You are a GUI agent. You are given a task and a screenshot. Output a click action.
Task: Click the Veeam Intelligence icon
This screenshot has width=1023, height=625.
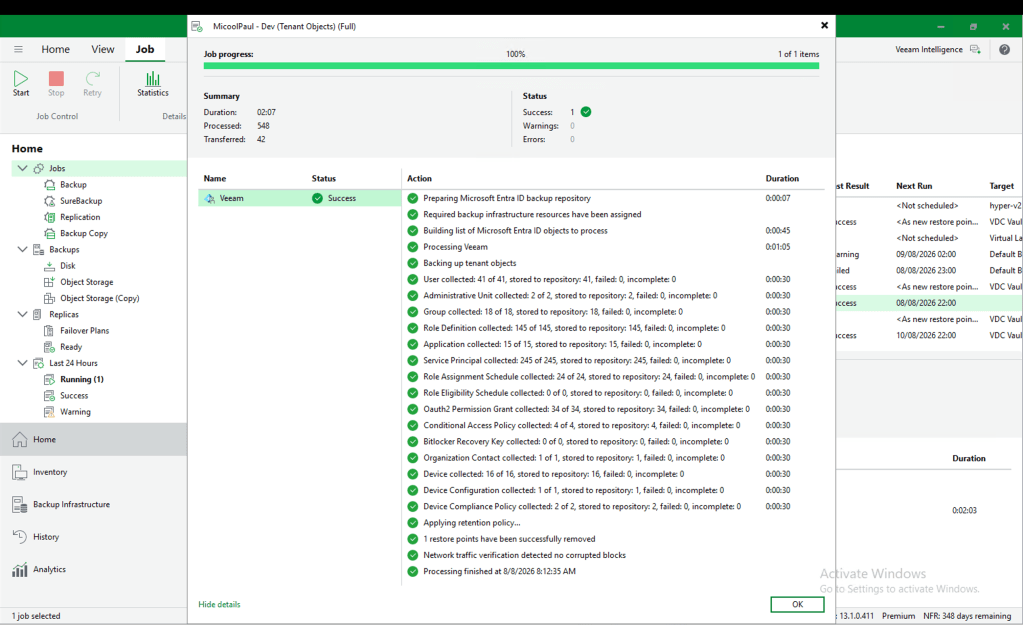pyautogui.click(x=975, y=49)
